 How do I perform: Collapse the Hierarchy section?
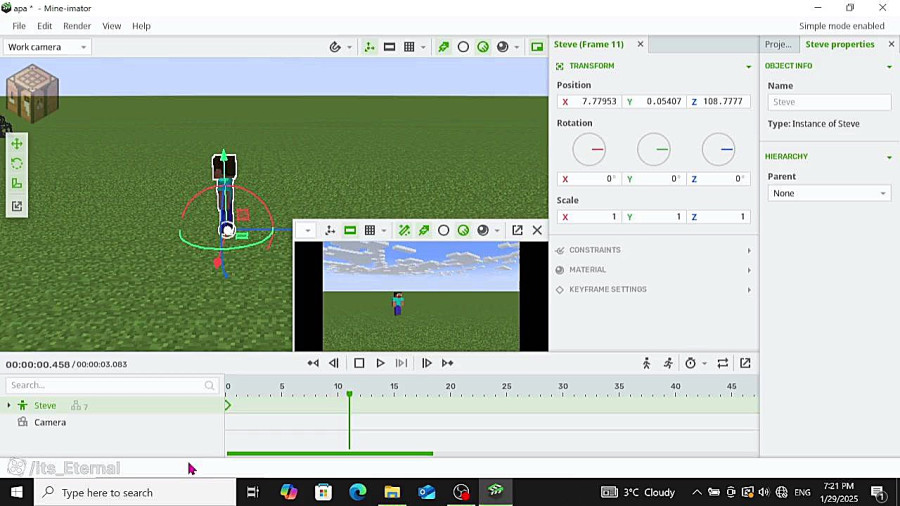[889, 157]
